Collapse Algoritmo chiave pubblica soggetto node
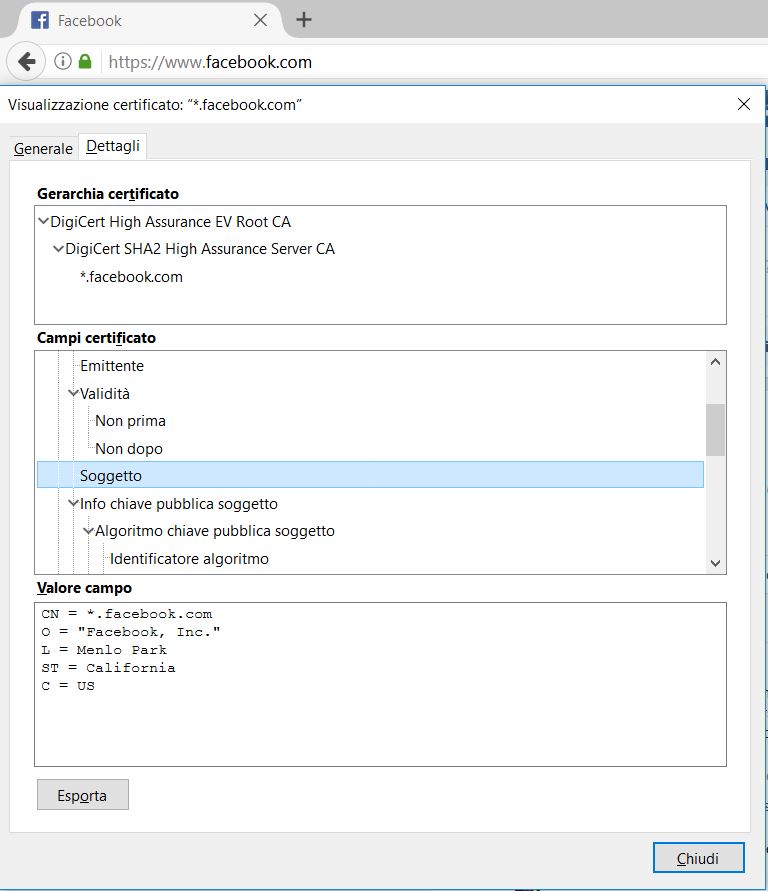 coord(88,531)
